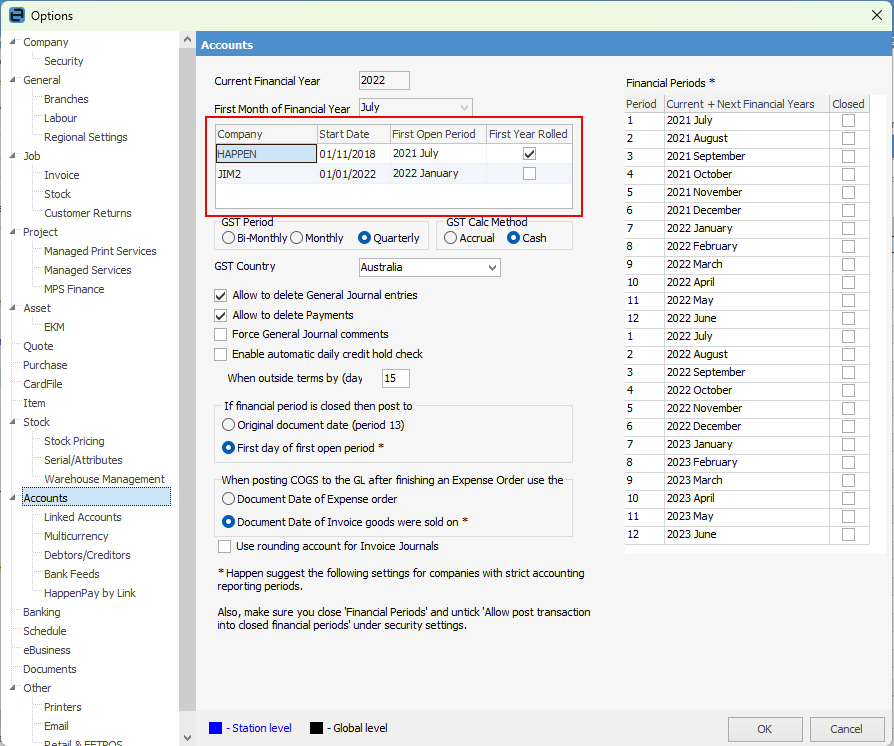Open First Month of Financial Year dropdown
The height and width of the screenshot is (746, 894).
tap(464, 107)
